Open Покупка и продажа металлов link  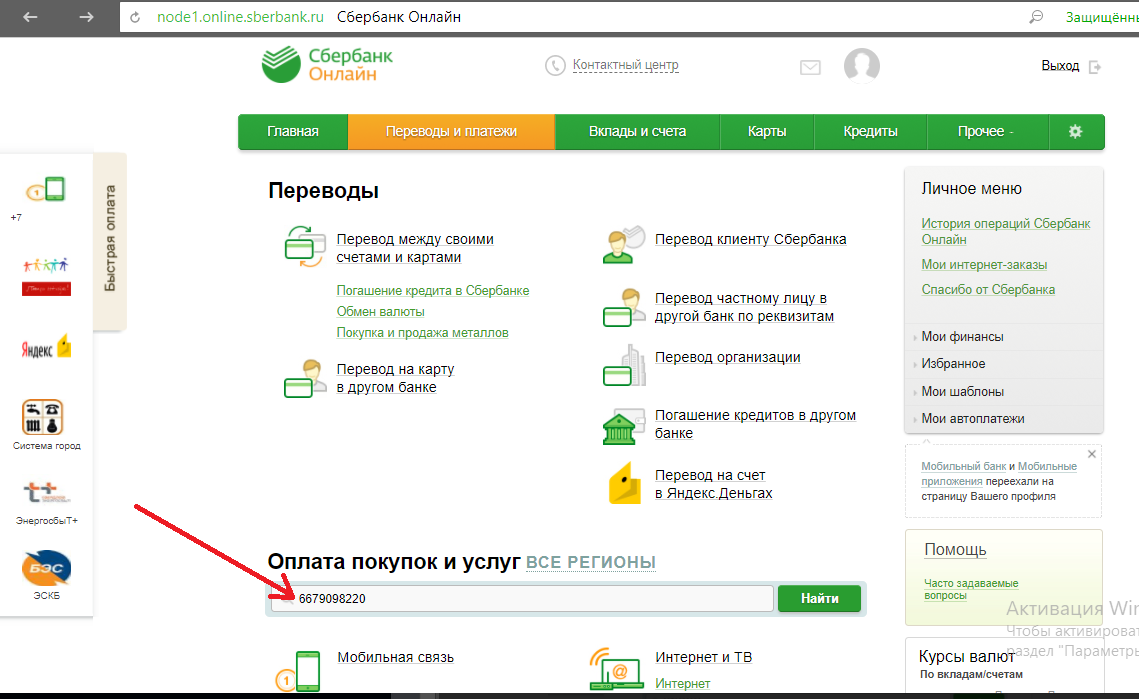click(422, 333)
